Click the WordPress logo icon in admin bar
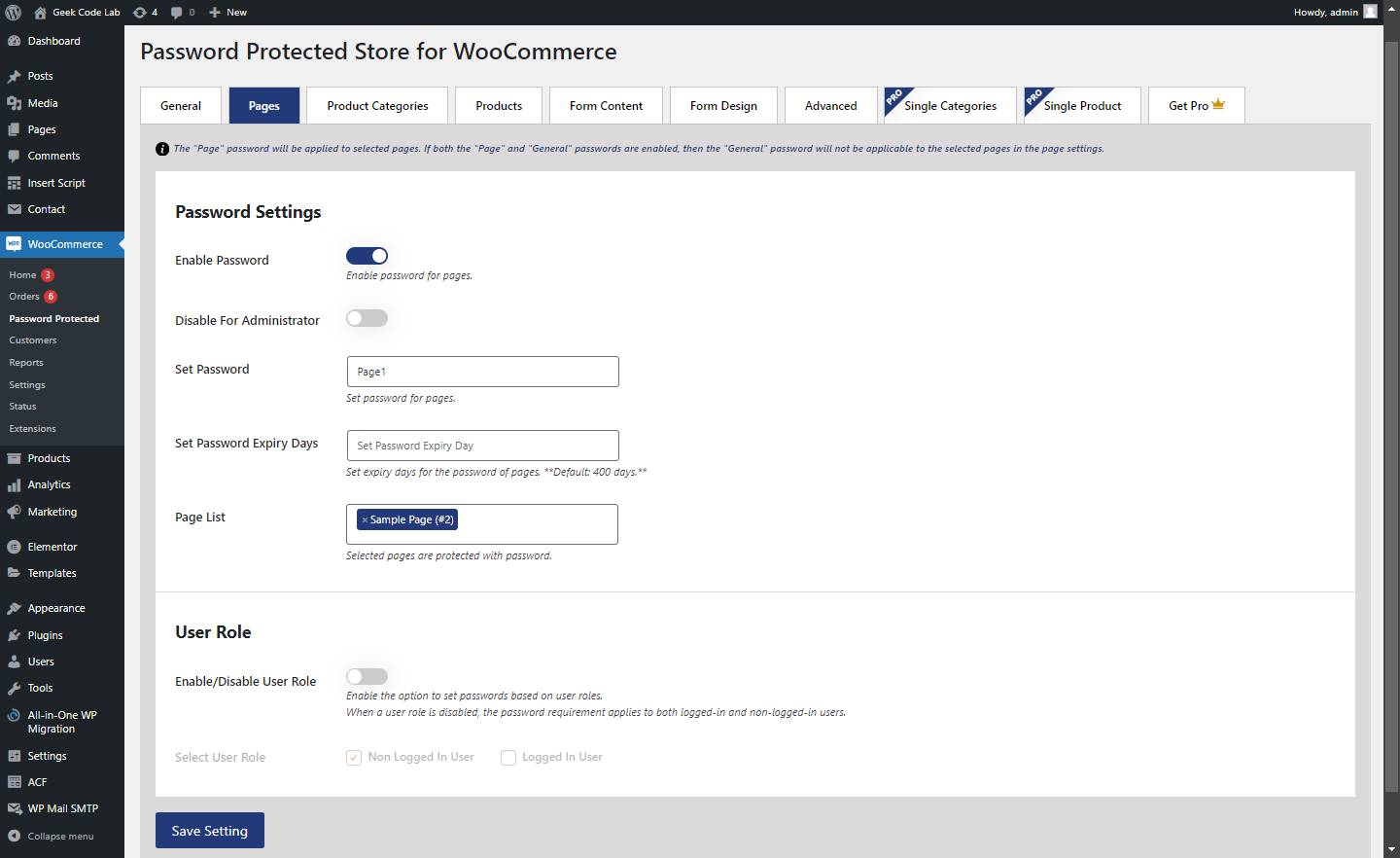Viewport: 1400px width, 858px height. (14, 13)
